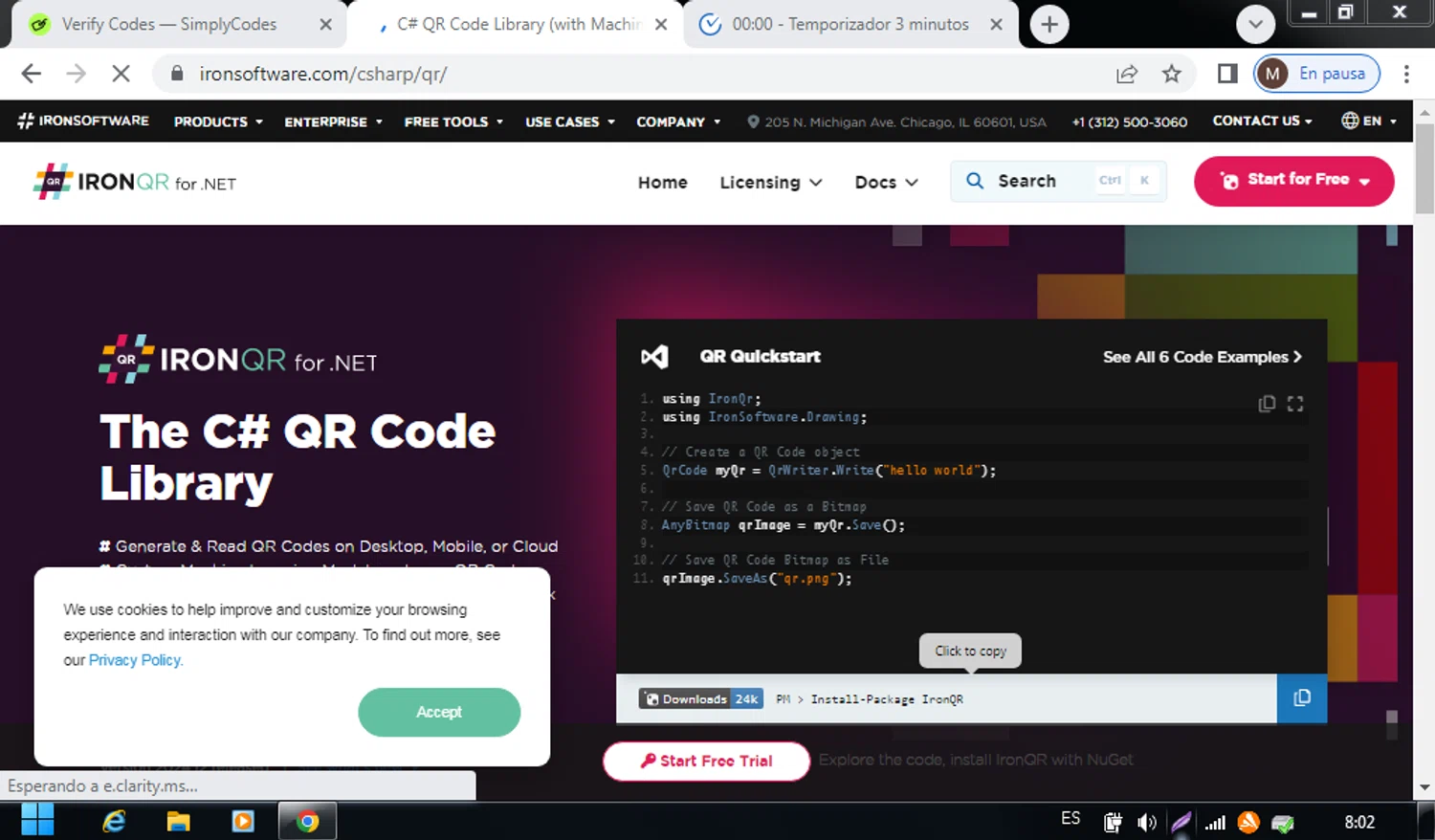Click the Start for Free button
The height and width of the screenshot is (840, 1435).
1293,181
